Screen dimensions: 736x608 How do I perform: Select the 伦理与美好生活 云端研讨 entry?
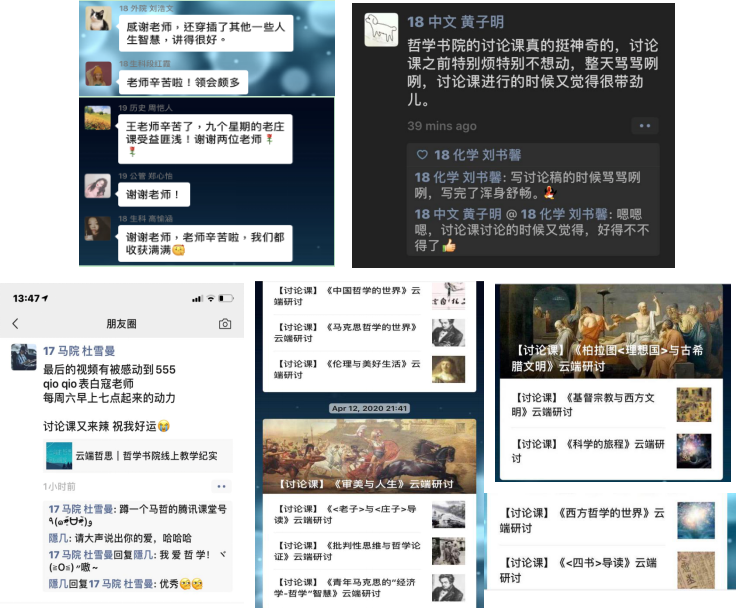pos(369,369)
